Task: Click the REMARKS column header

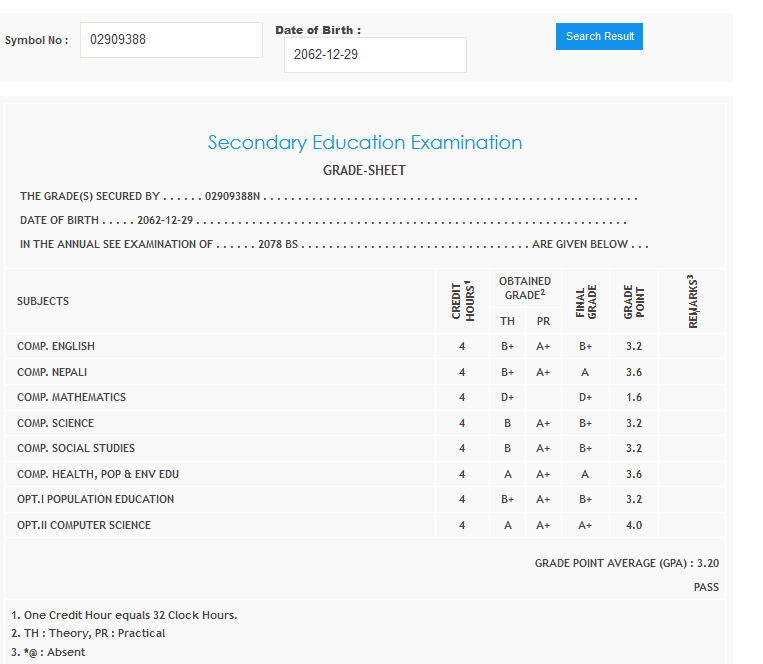Action: tap(692, 300)
